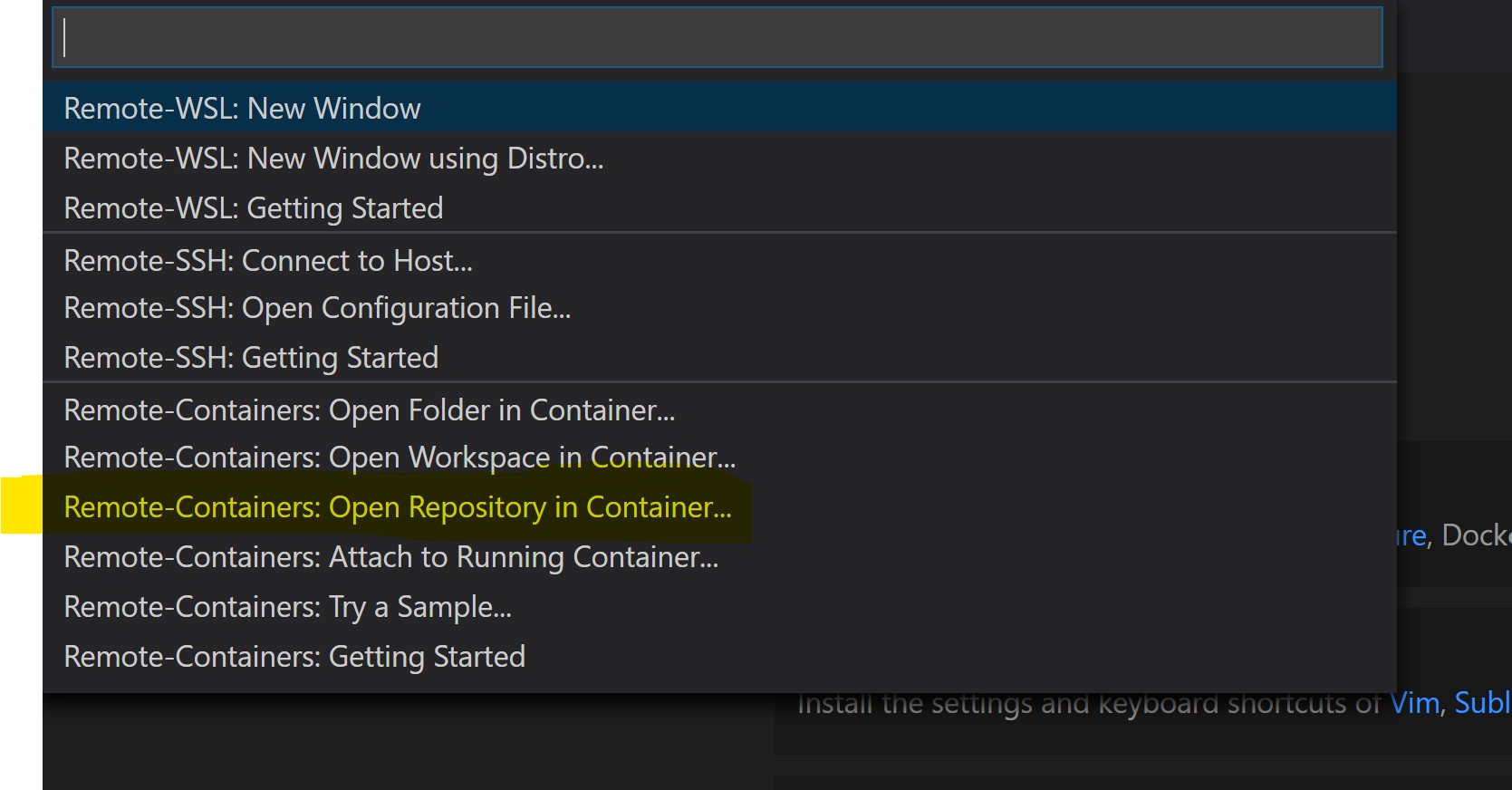1512x790 pixels.
Task: Open the Vim keymap link in Welcome page
Action: point(1414,703)
